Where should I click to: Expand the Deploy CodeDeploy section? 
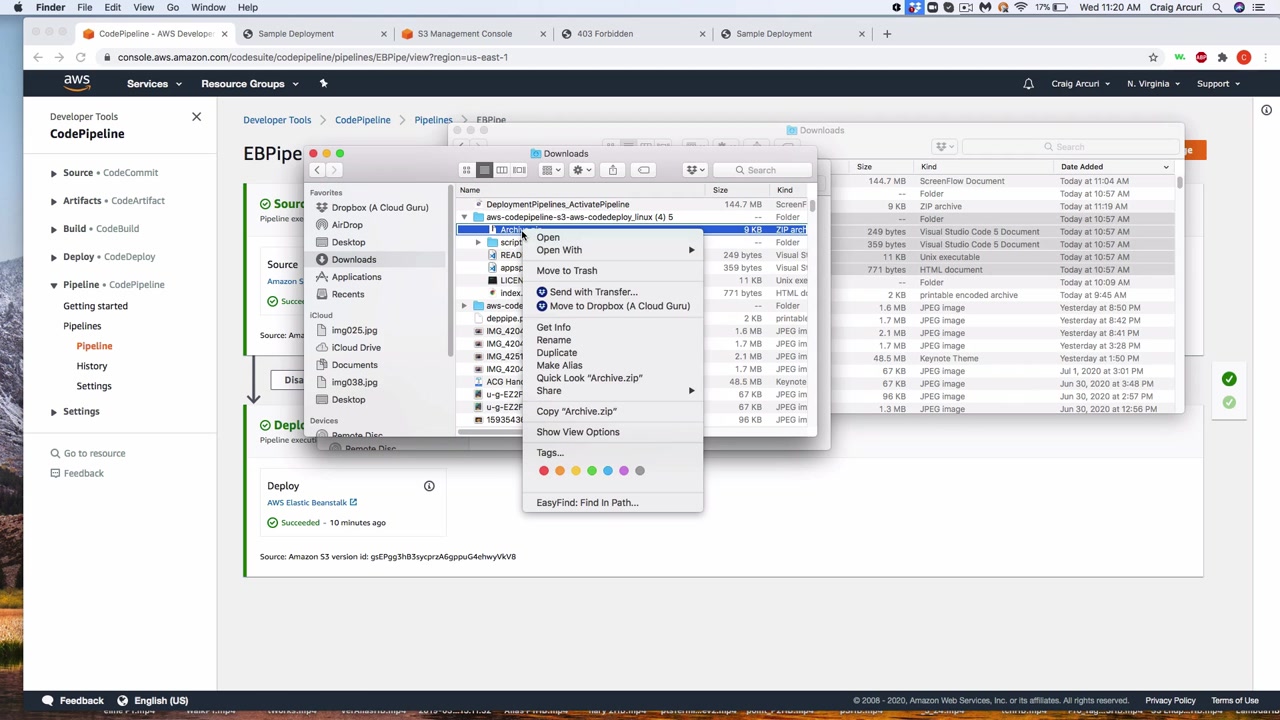[x=54, y=257]
